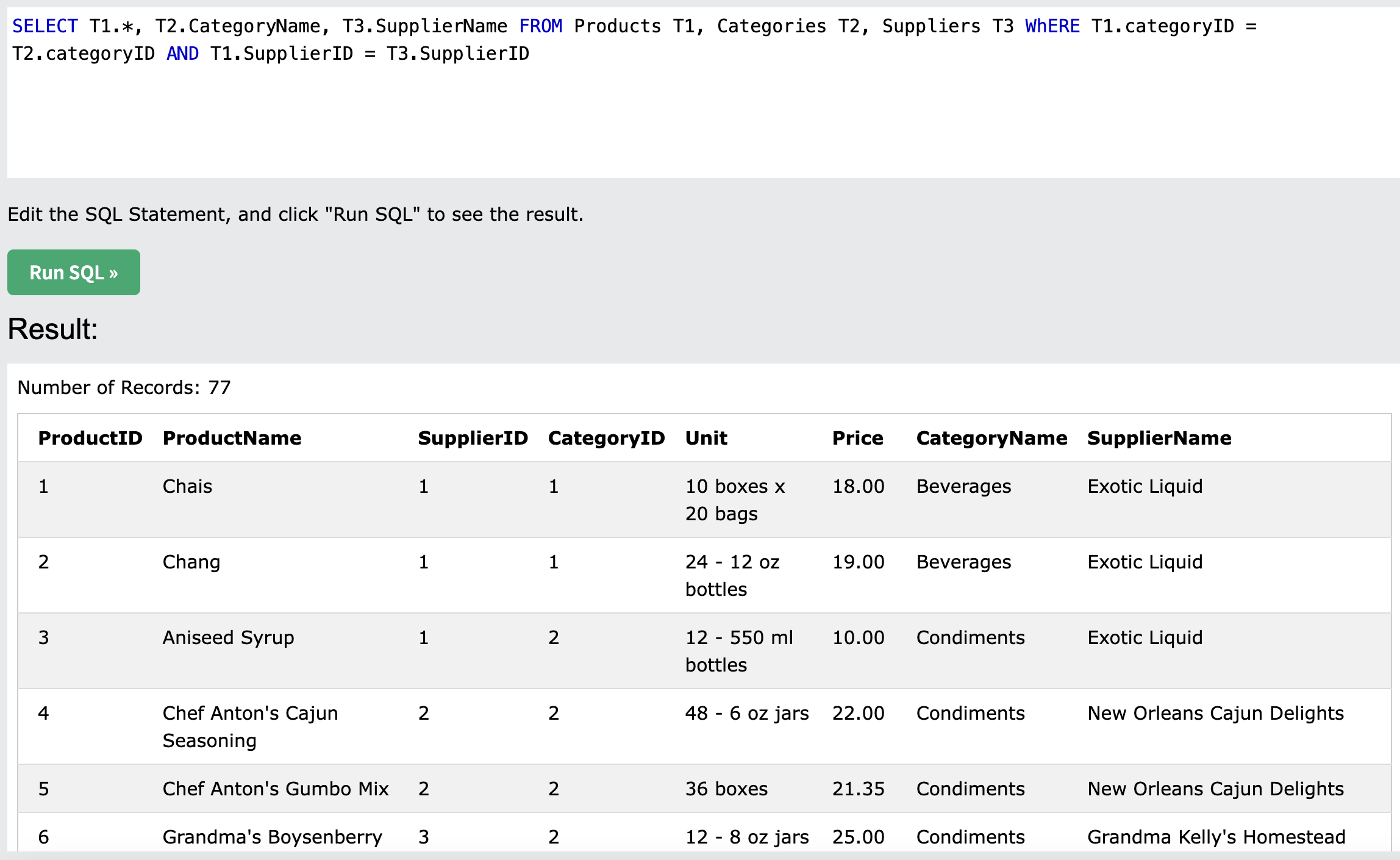Click the Unit column header
Viewport: 1400px width, 860px height.
pos(706,438)
